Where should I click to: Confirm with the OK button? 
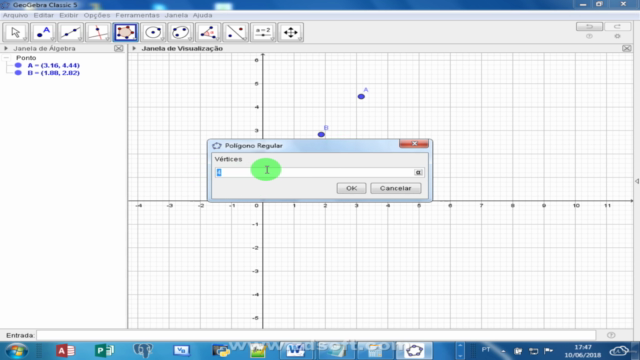(x=351, y=188)
